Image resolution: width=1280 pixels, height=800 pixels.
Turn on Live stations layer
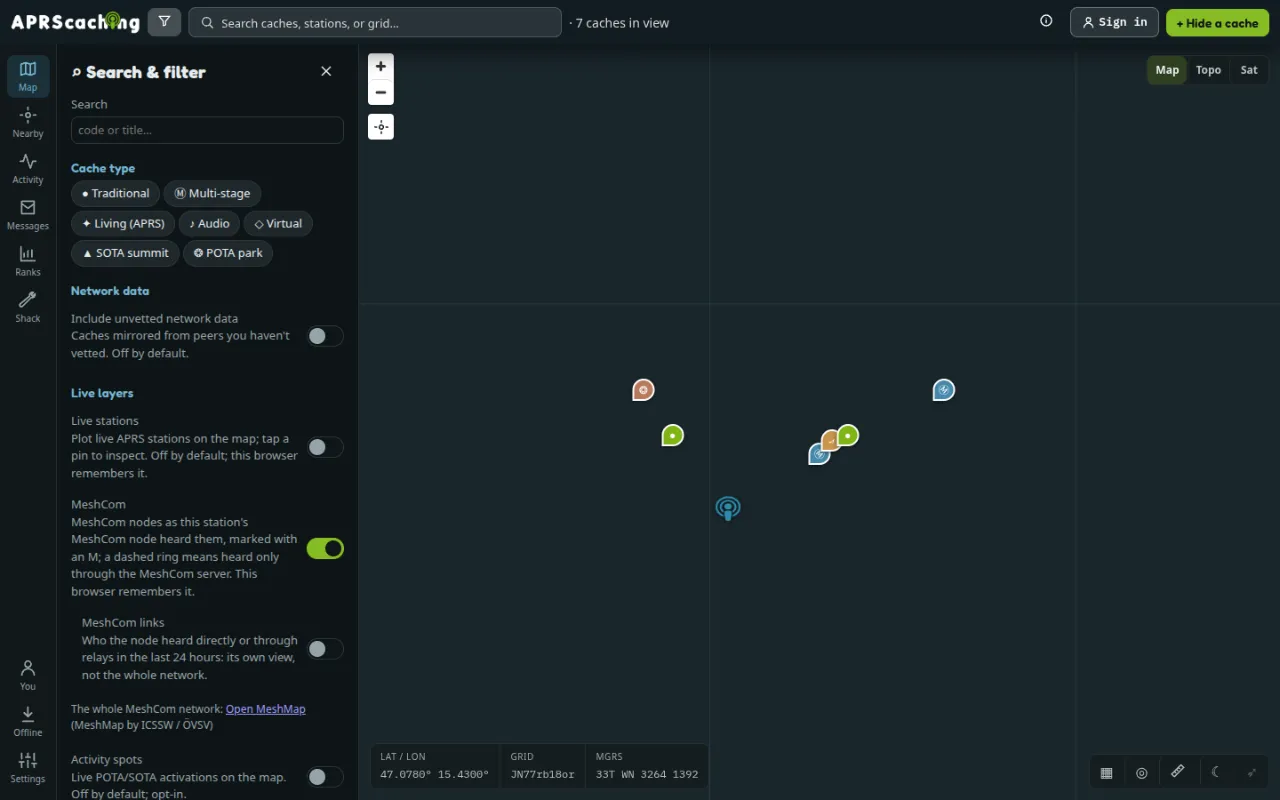[x=325, y=447]
